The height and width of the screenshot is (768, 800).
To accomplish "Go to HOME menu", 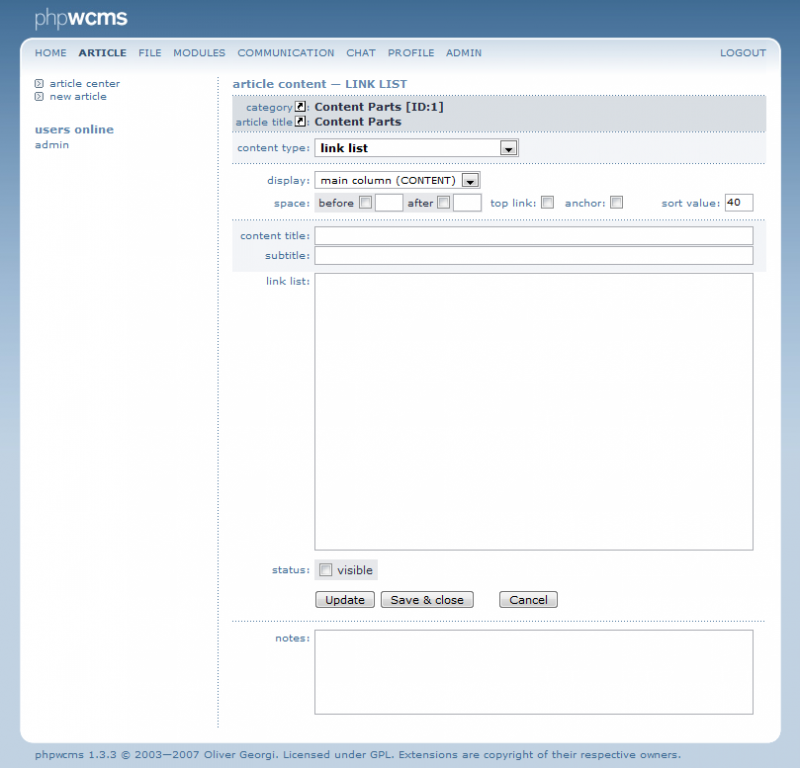I will click(51, 53).
